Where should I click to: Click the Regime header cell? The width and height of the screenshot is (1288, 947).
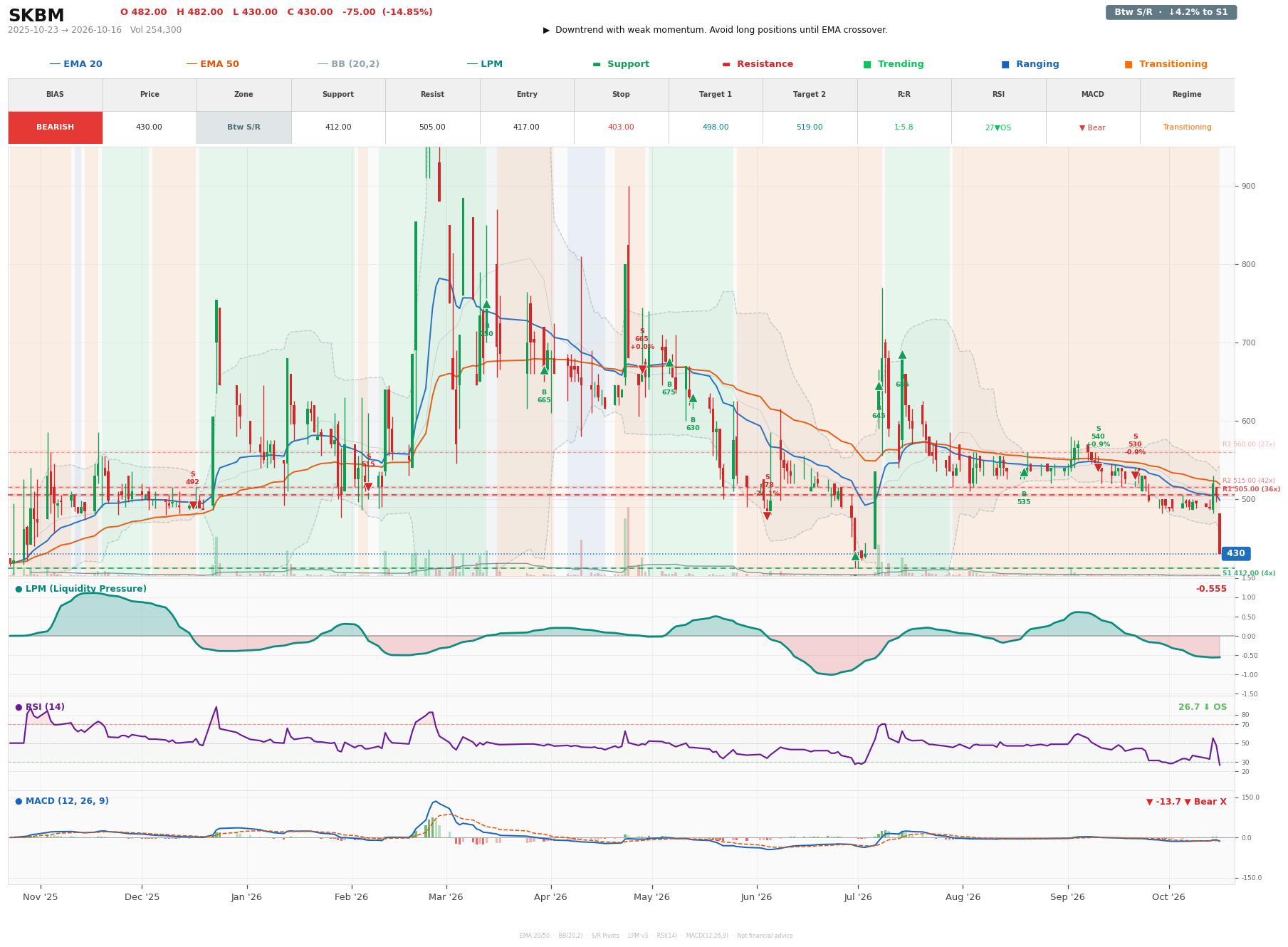pos(1187,95)
